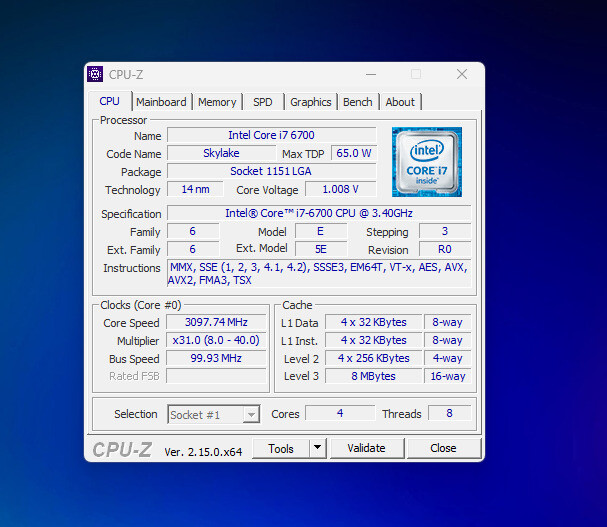Open the Bench tab
This screenshot has width=607, height=527.
358,102
